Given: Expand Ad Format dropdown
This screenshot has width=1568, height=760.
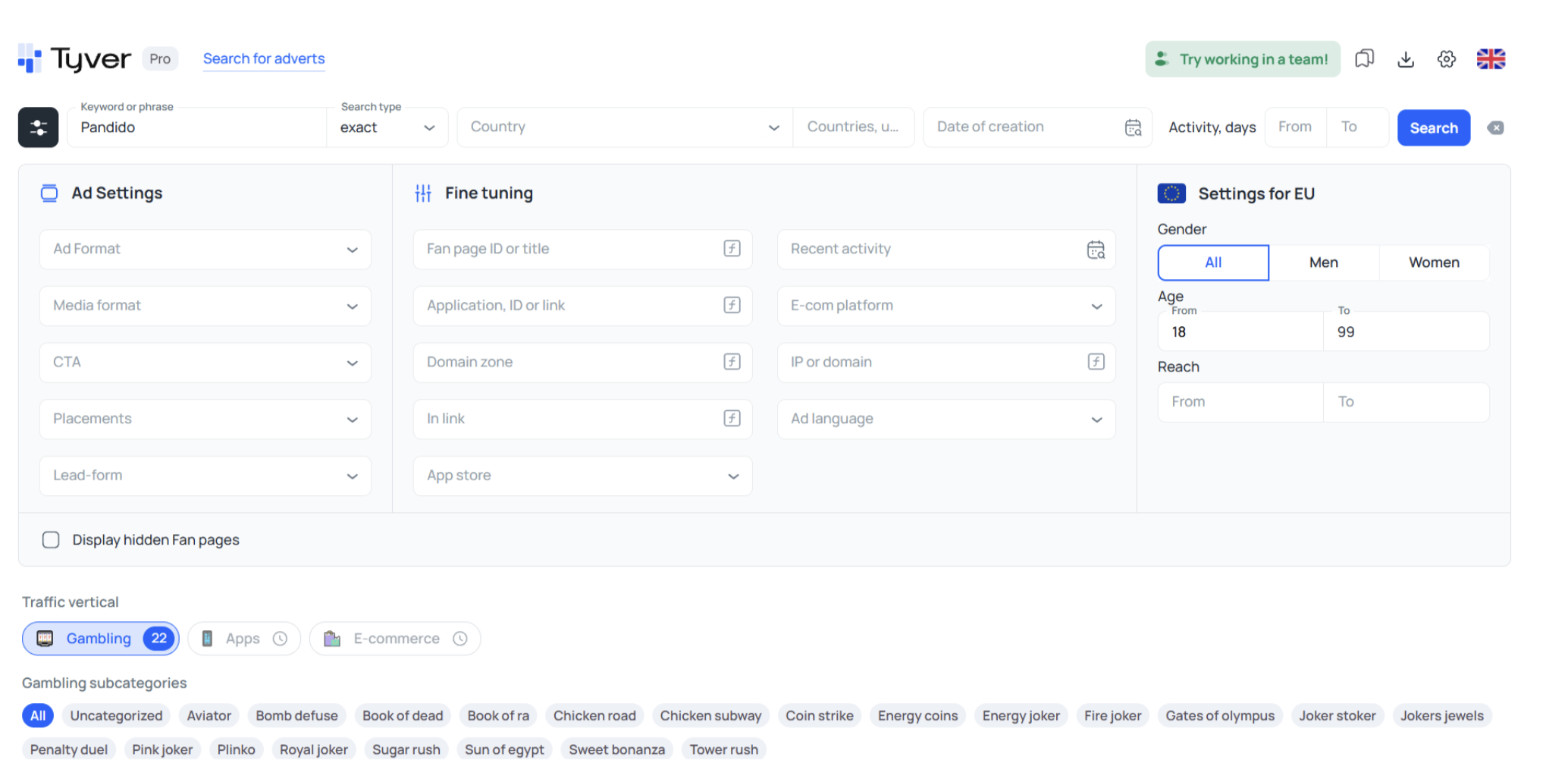Looking at the screenshot, I should [205, 250].
